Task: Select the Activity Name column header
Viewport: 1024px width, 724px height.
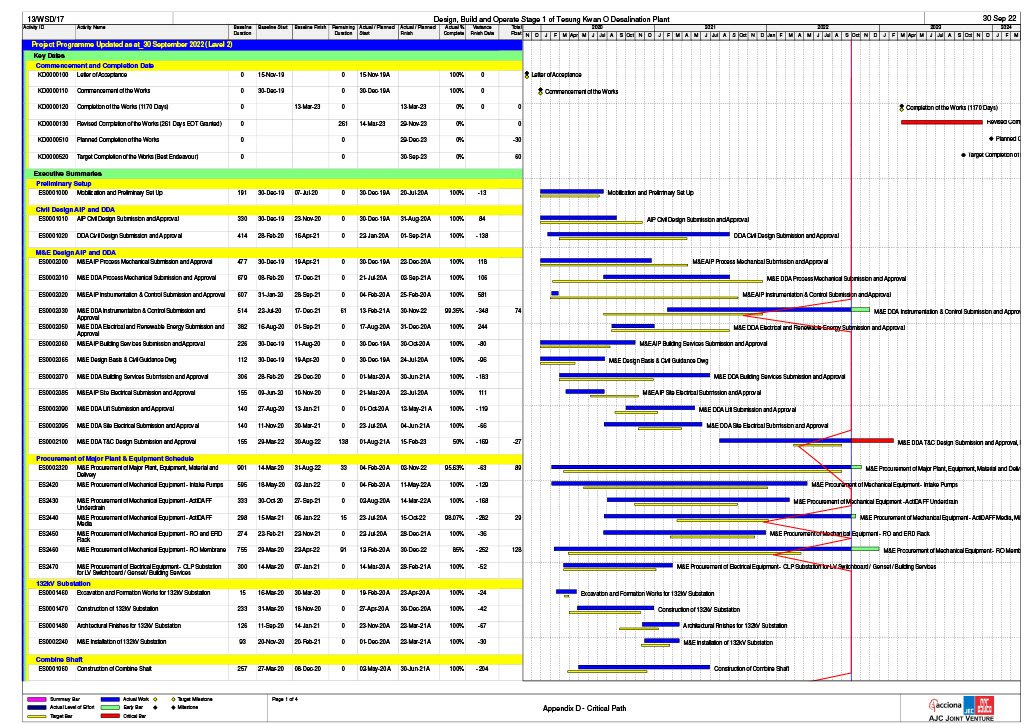Action: coord(92,27)
